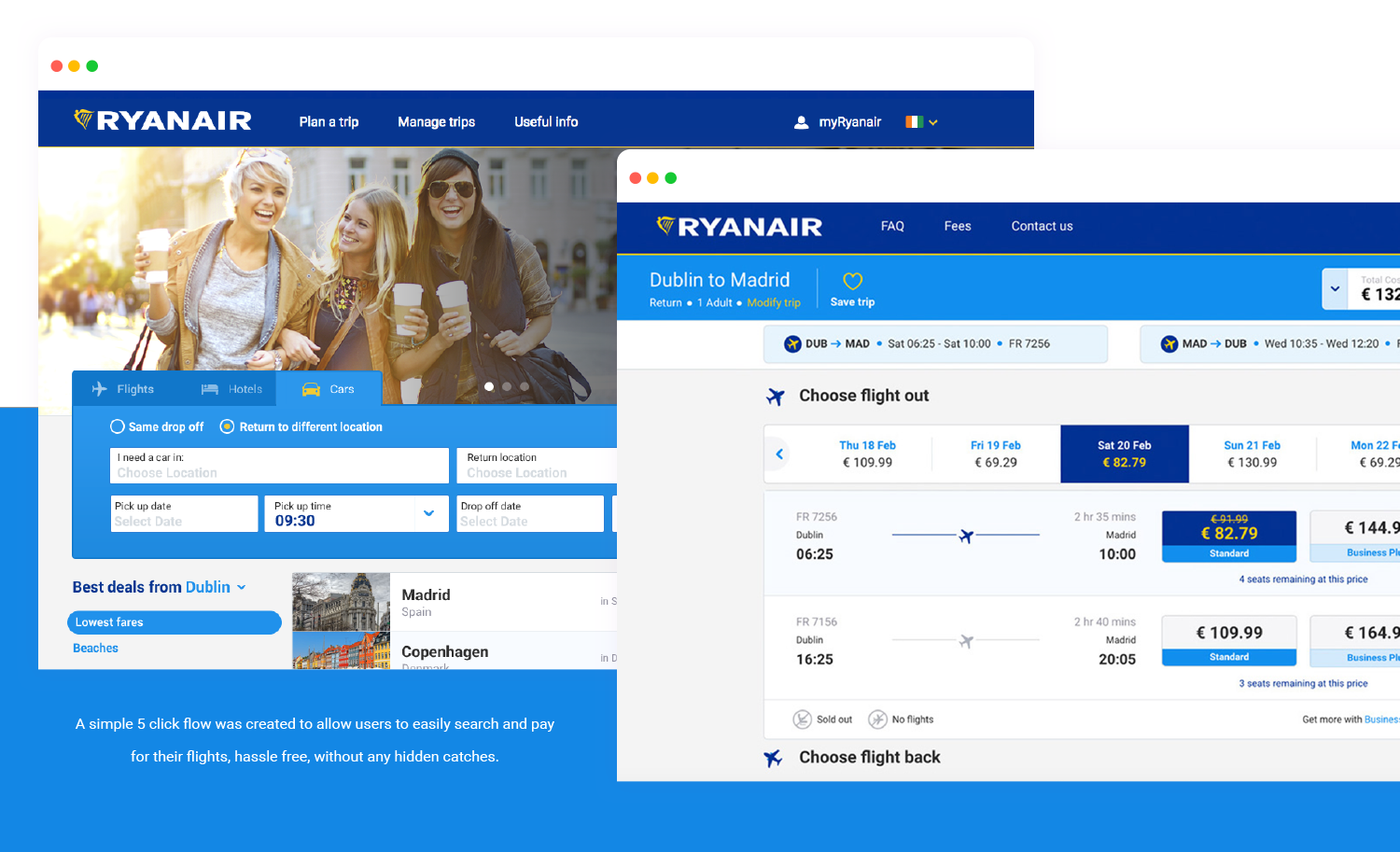Click the myRyanair link

(850, 122)
